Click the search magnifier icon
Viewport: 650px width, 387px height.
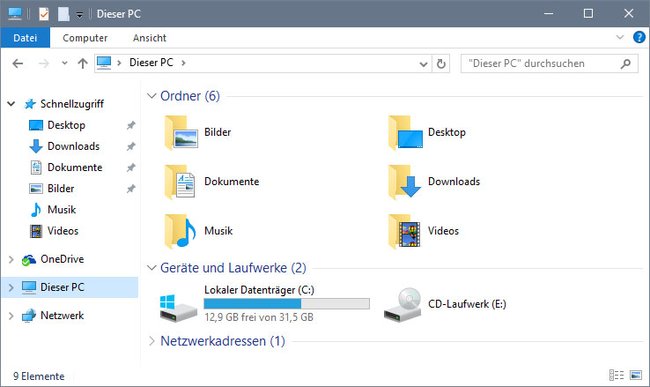(x=626, y=64)
